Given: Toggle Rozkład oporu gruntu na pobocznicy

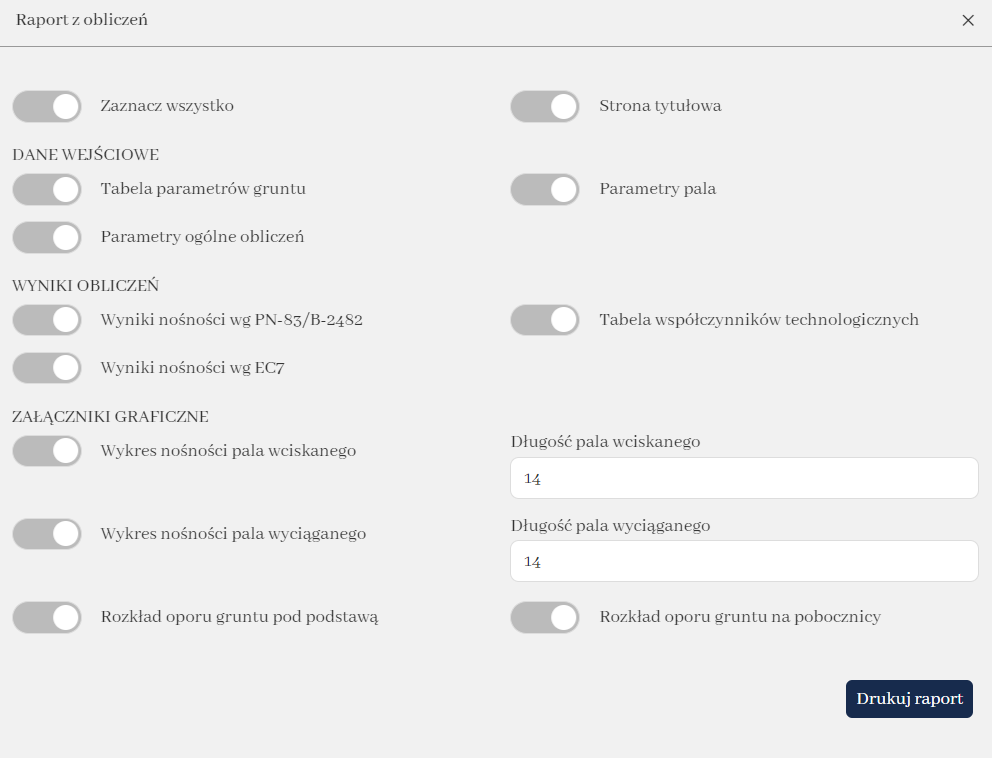Looking at the screenshot, I should tap(545, 617).
